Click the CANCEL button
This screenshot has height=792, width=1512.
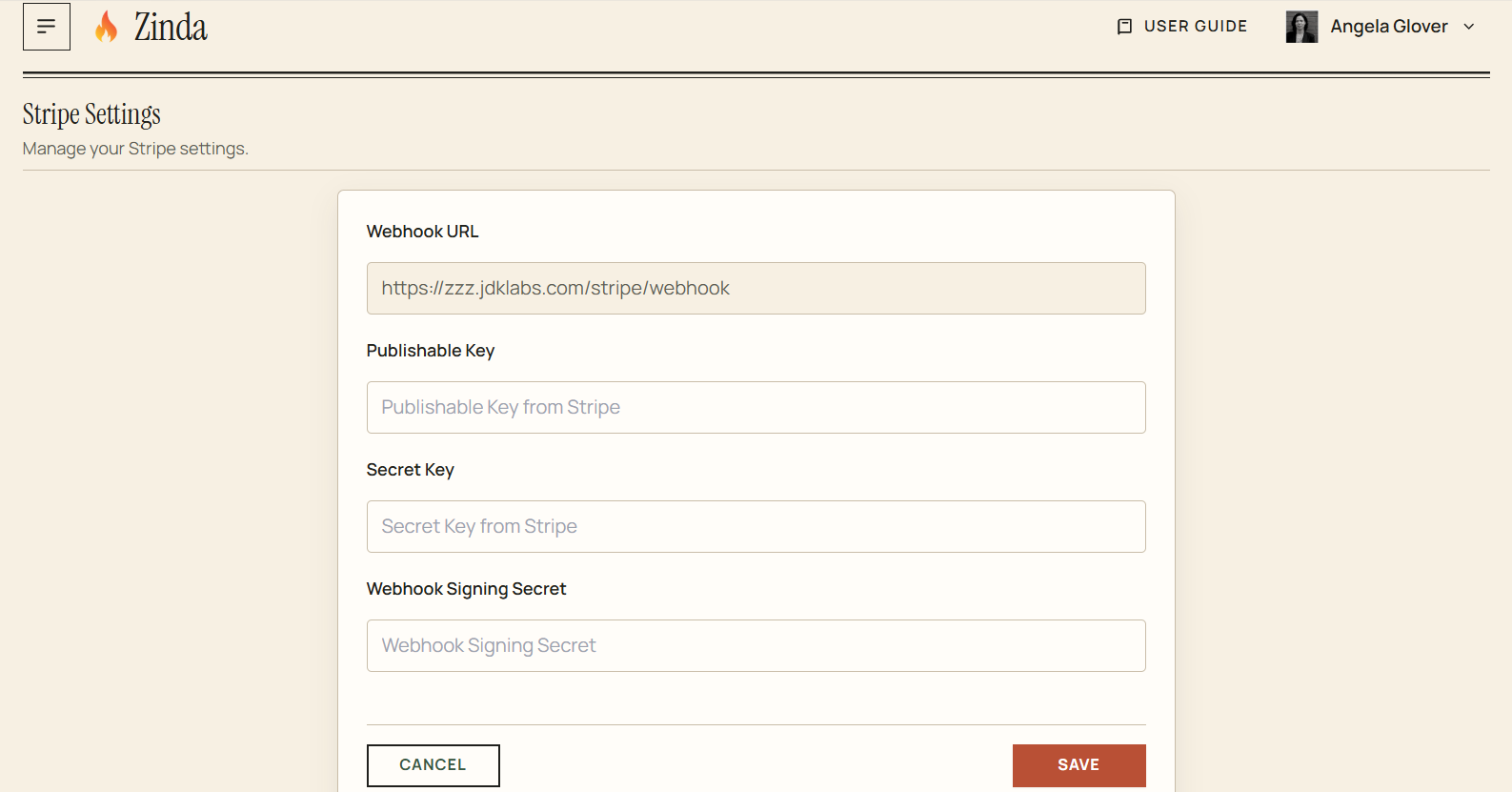(433, 765)
